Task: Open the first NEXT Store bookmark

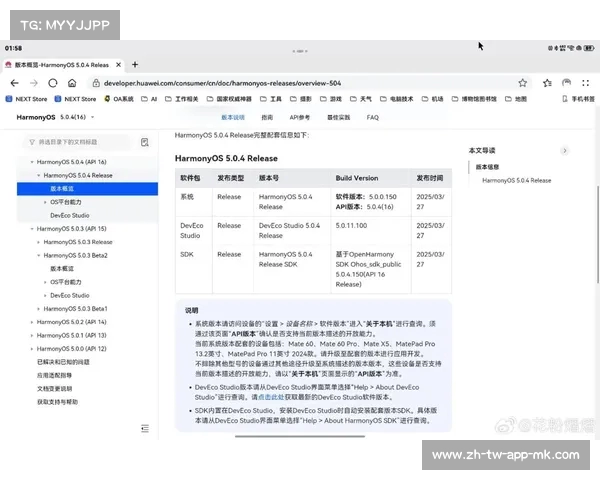Action: coord(26,99)
